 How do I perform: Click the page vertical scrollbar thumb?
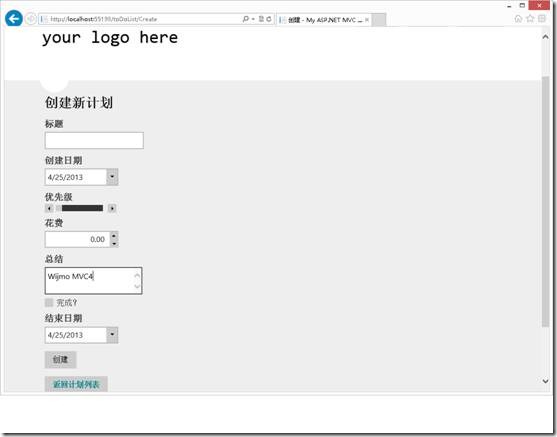point(546,201)
